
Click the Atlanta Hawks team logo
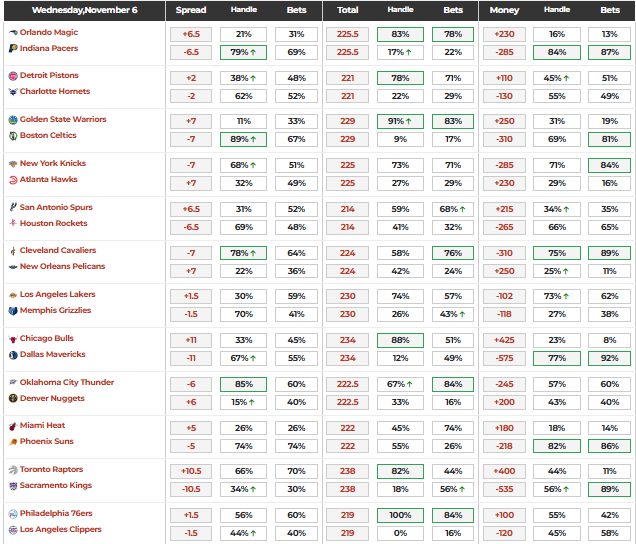pyautogui.click(x=13, y=179)
